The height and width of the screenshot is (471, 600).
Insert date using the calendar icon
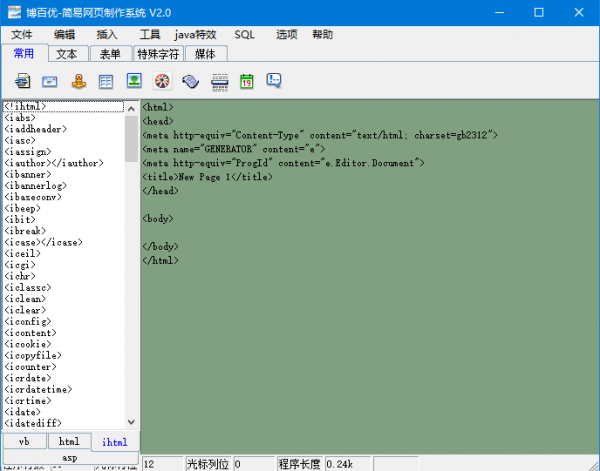tap(246, 81)
